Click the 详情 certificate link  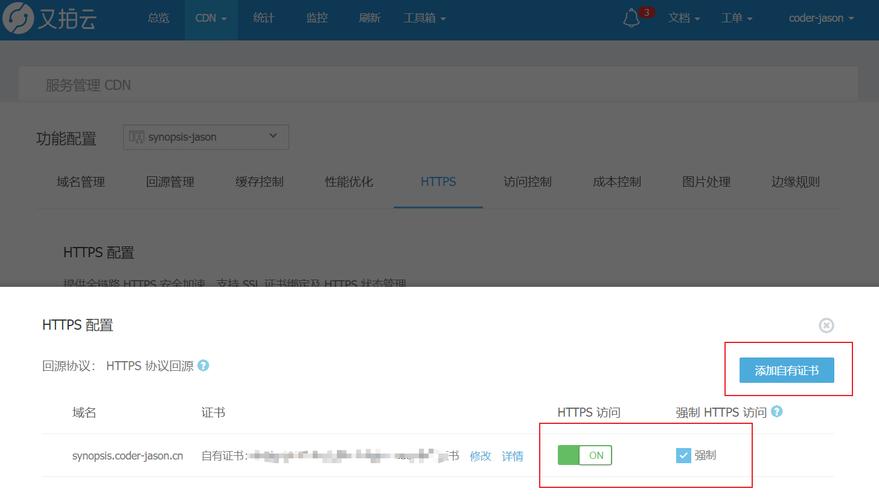tap(512, 456)
